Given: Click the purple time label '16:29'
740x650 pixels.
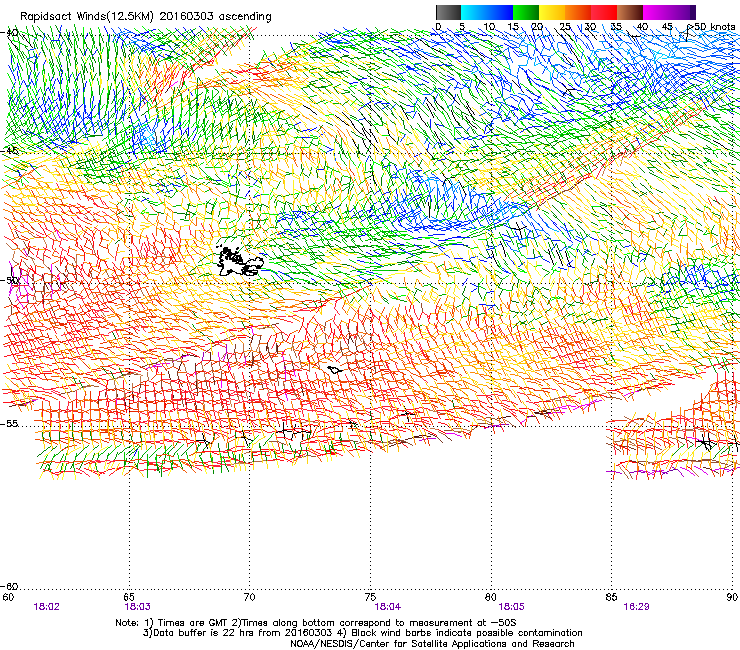Looking at the screenshot, I should [636, 607].
